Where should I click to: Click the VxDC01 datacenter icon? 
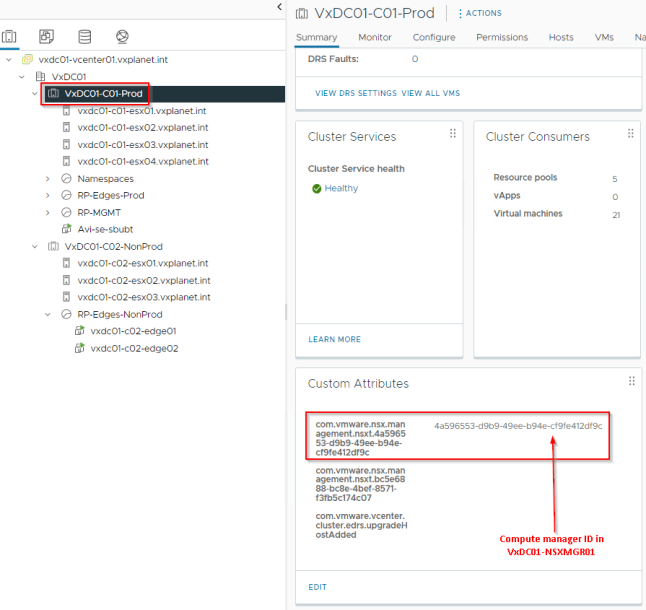[x=40, y=77]
